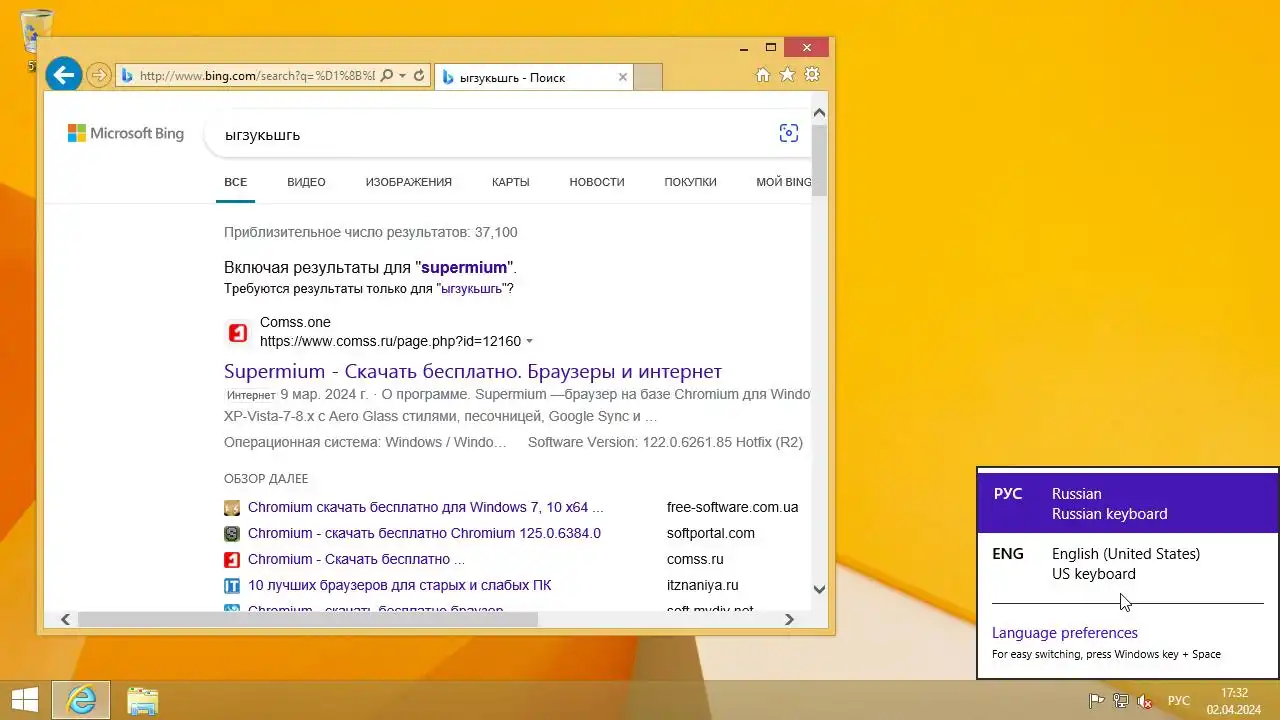Open the Tools gear icon

pos(812,75)
